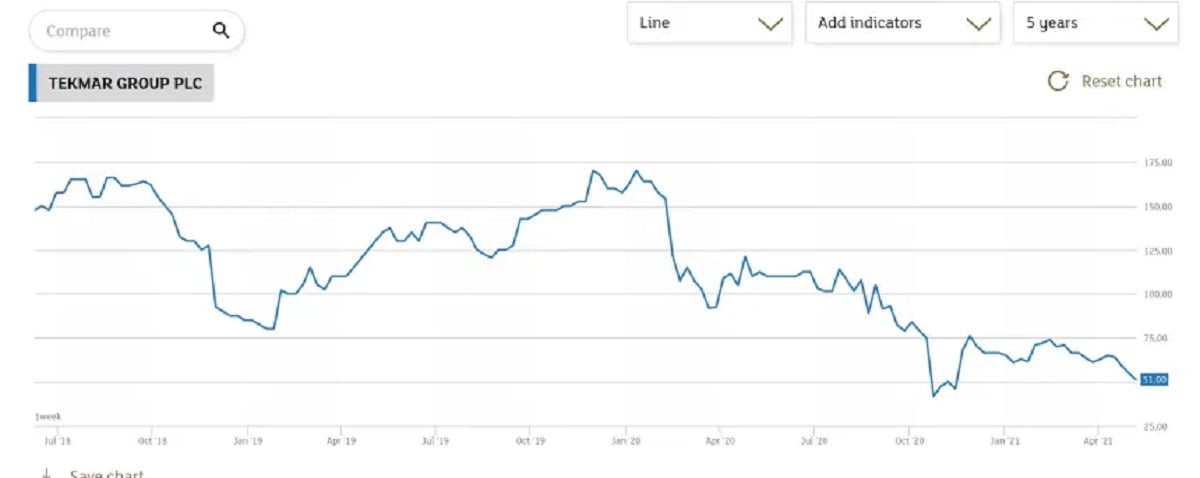1200x478 pixels.
Task: Click the chart line's lowest point near Oct '20
Action: tap(934, 396)
